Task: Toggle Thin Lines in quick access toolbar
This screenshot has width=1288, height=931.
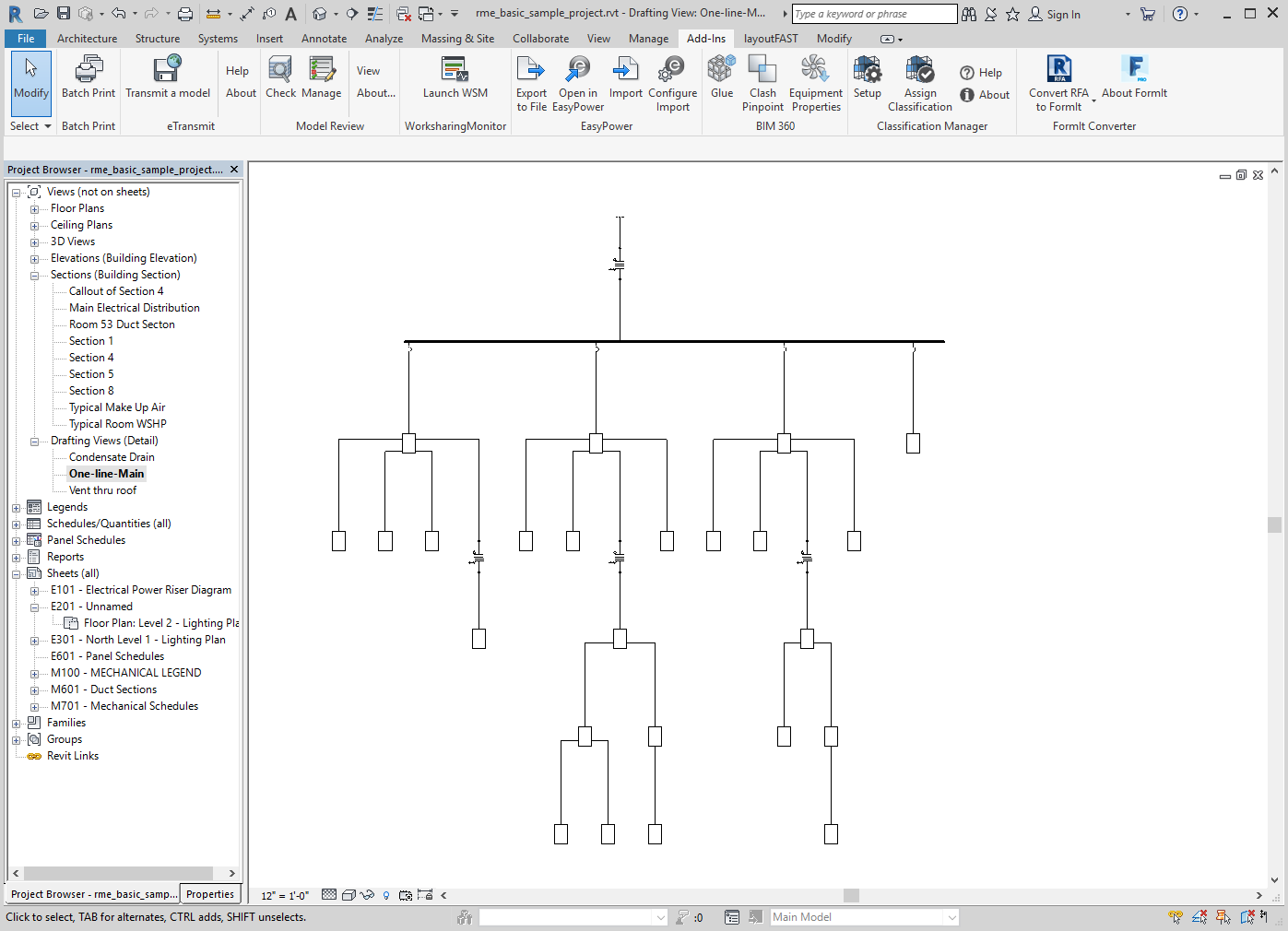Action: coord(375,14)
